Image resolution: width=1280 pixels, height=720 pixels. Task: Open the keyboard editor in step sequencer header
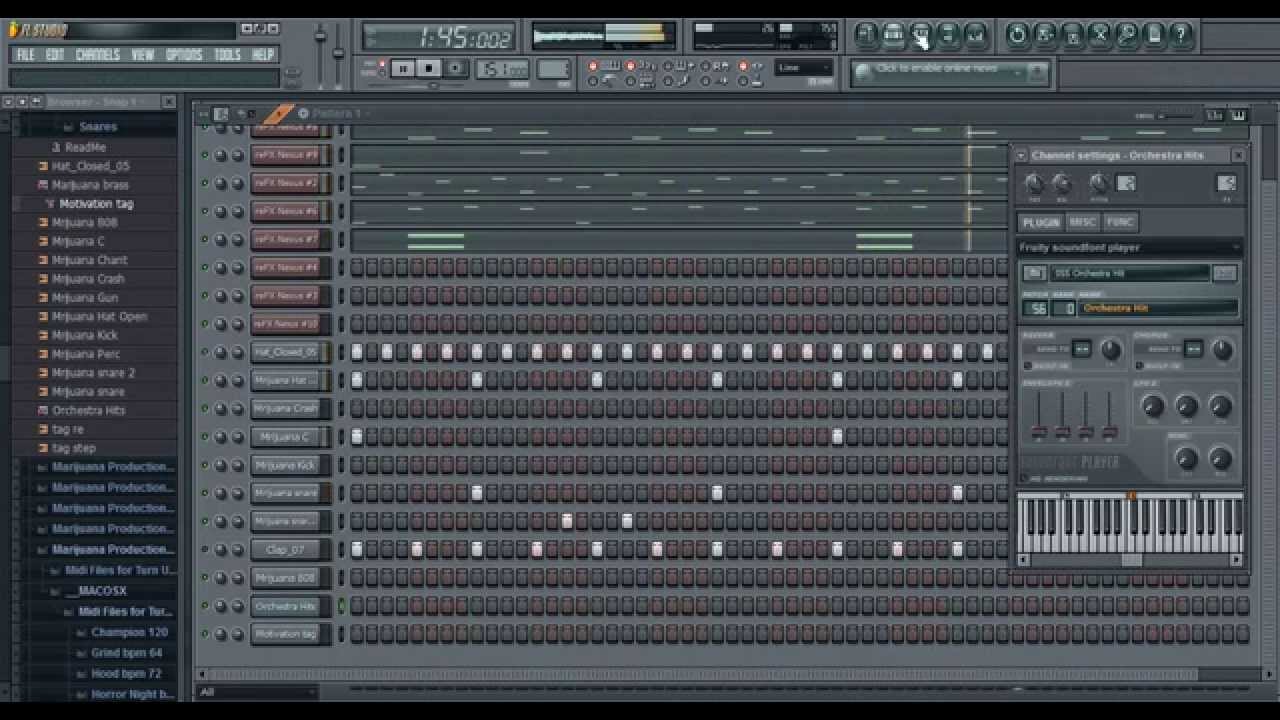pyautogui.click(x=1238, y=115)
